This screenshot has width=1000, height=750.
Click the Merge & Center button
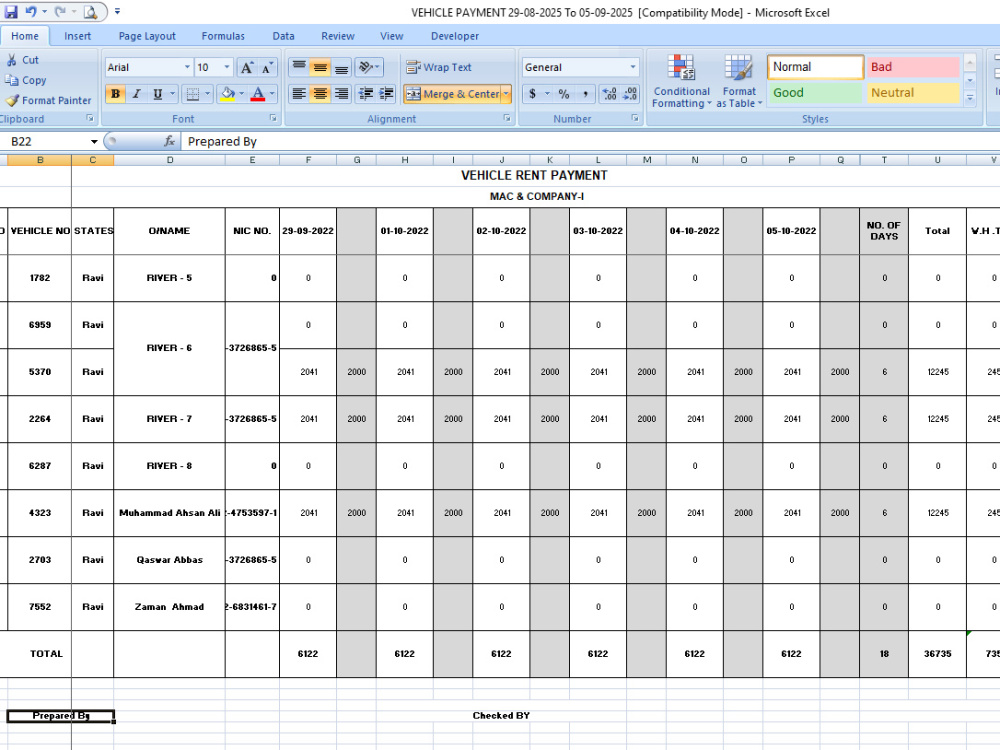pos(452,94)
